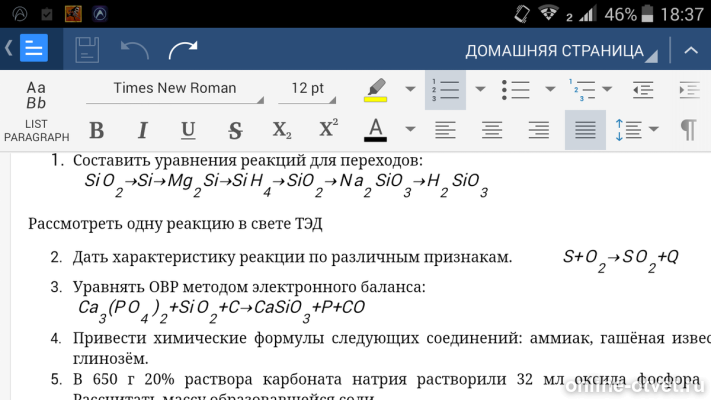
Task: Tap the 18:37 clock
Action: 682,14
